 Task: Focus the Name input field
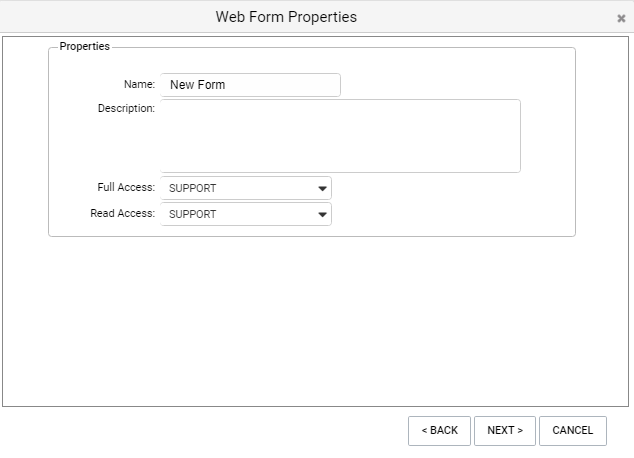point(250,85)
